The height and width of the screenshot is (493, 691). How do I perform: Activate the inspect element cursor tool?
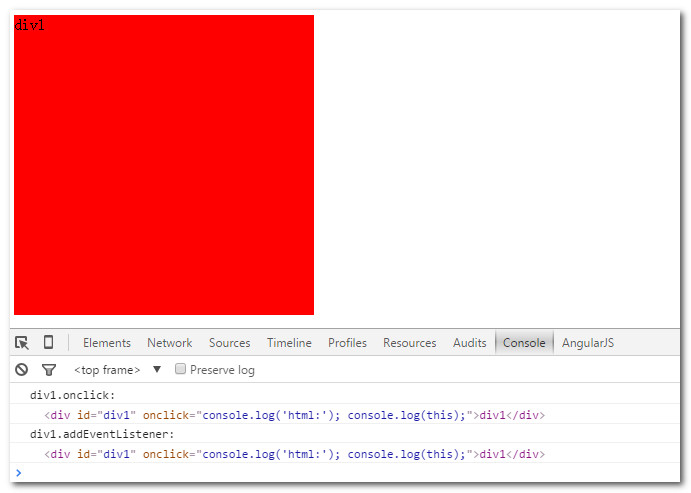22,343
